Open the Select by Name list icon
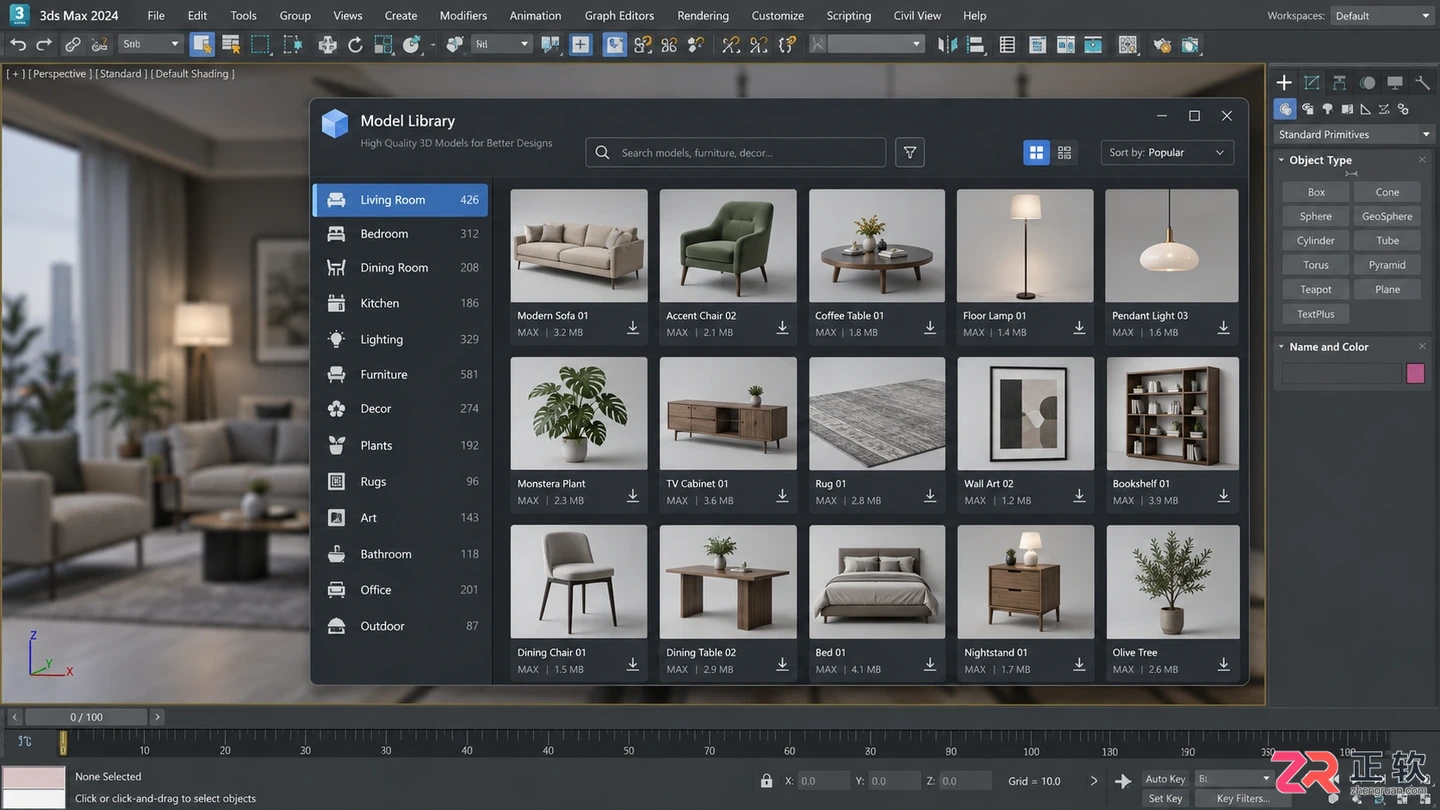This screenshot has width=1440, height=810. (x=231, y=44)
